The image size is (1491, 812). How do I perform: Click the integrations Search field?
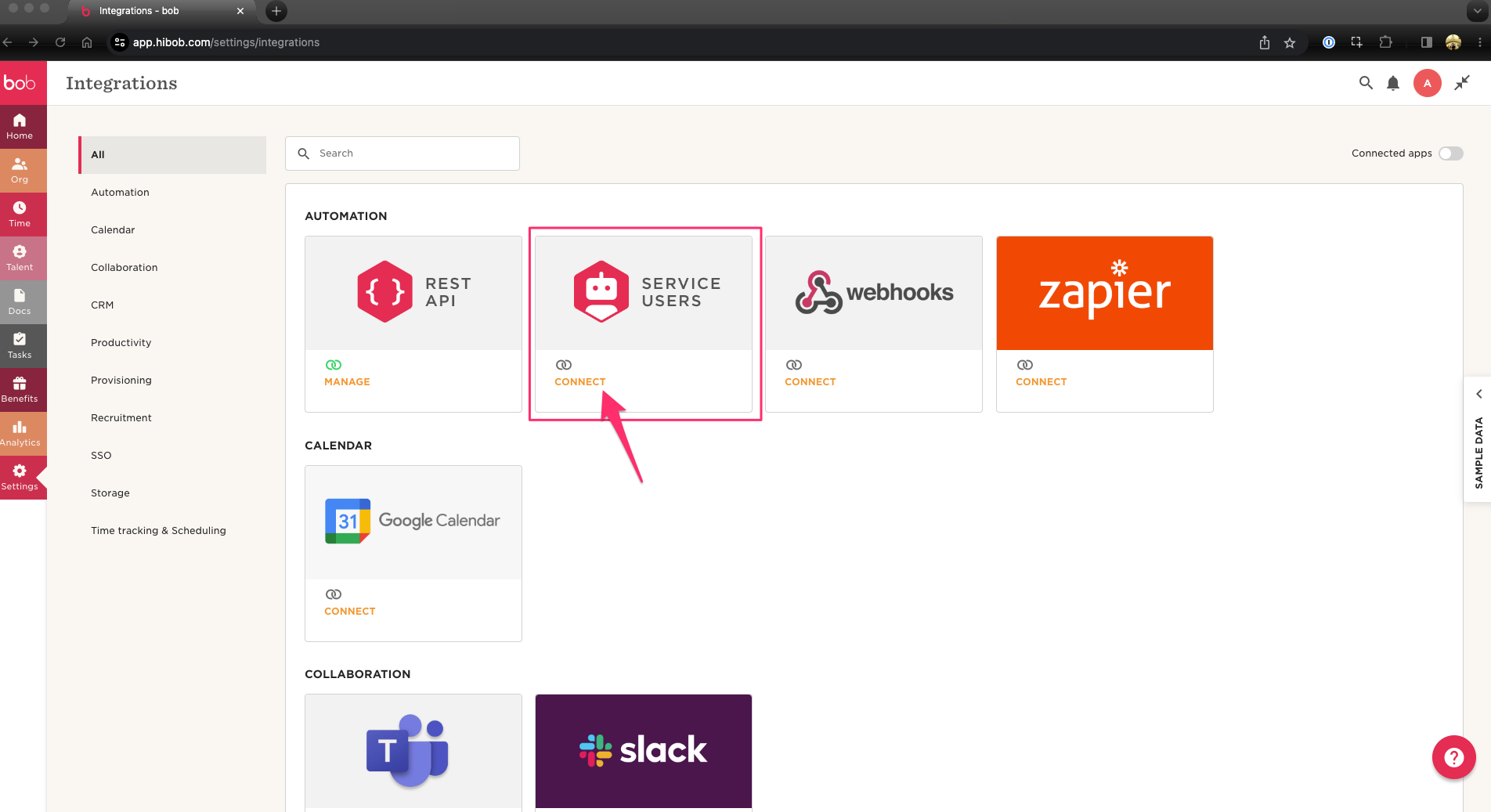click(403, 153)
